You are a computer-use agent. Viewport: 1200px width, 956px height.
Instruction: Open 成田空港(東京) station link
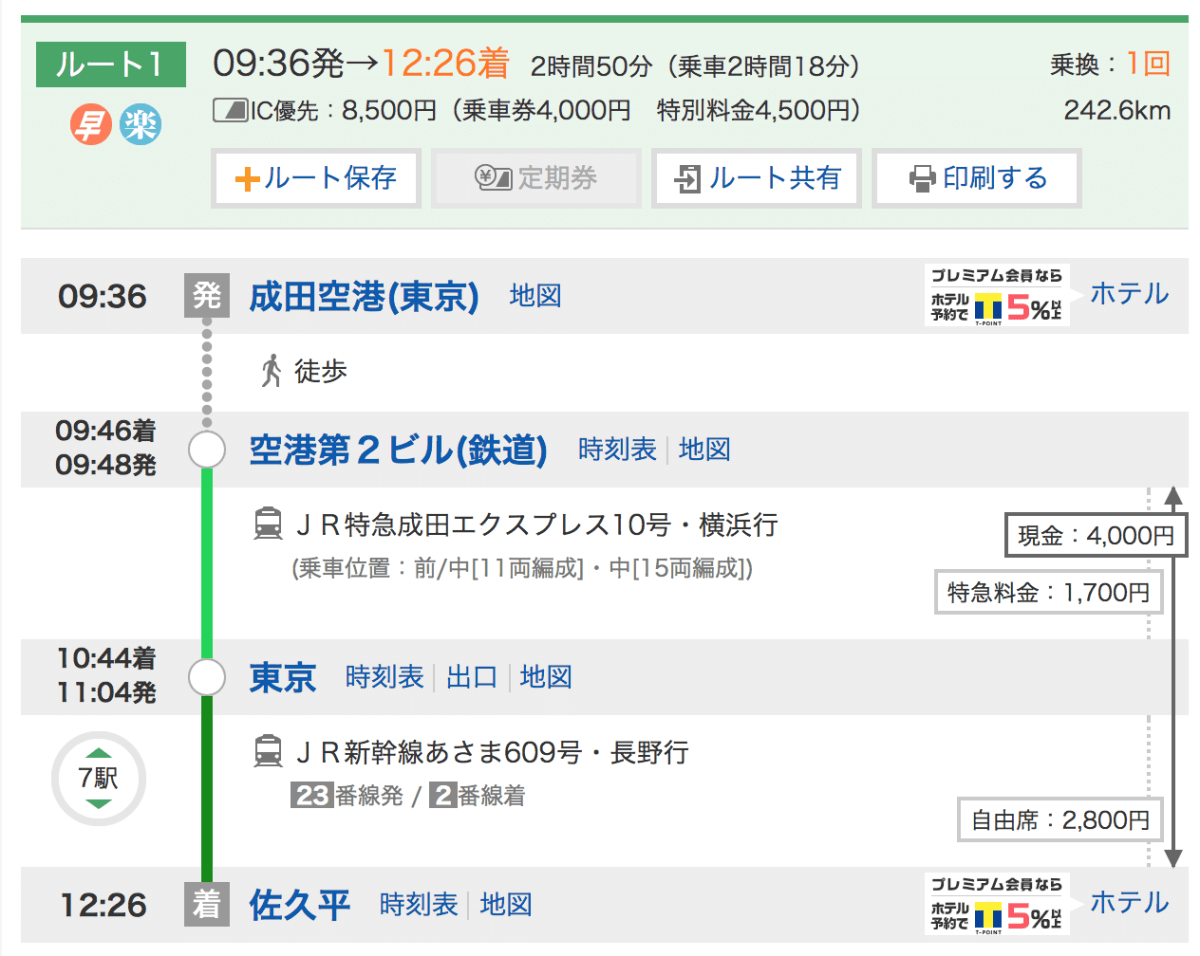364,297
